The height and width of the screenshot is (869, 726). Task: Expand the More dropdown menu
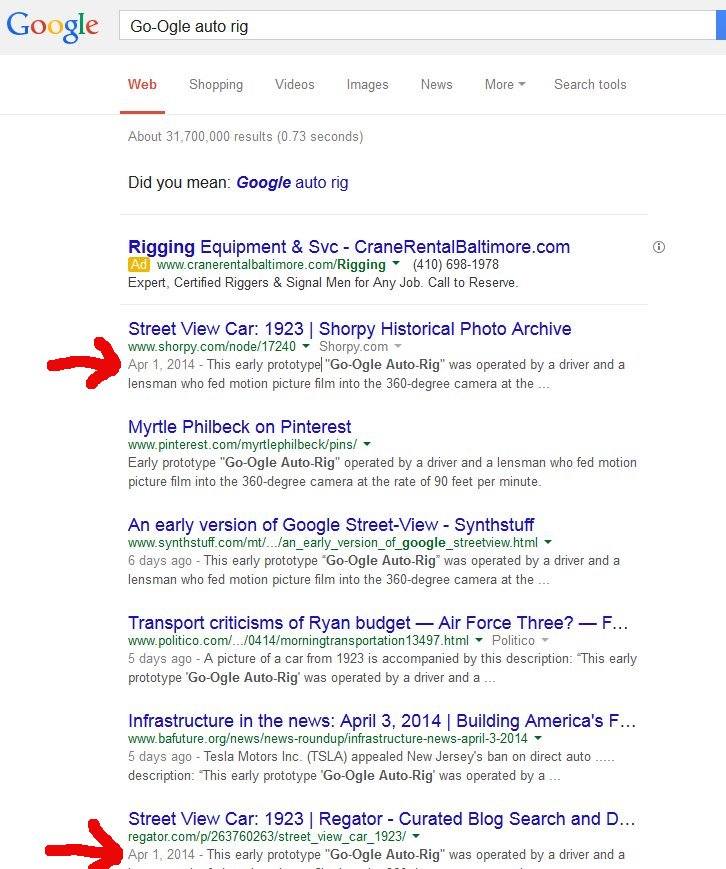tap(504, 85)
